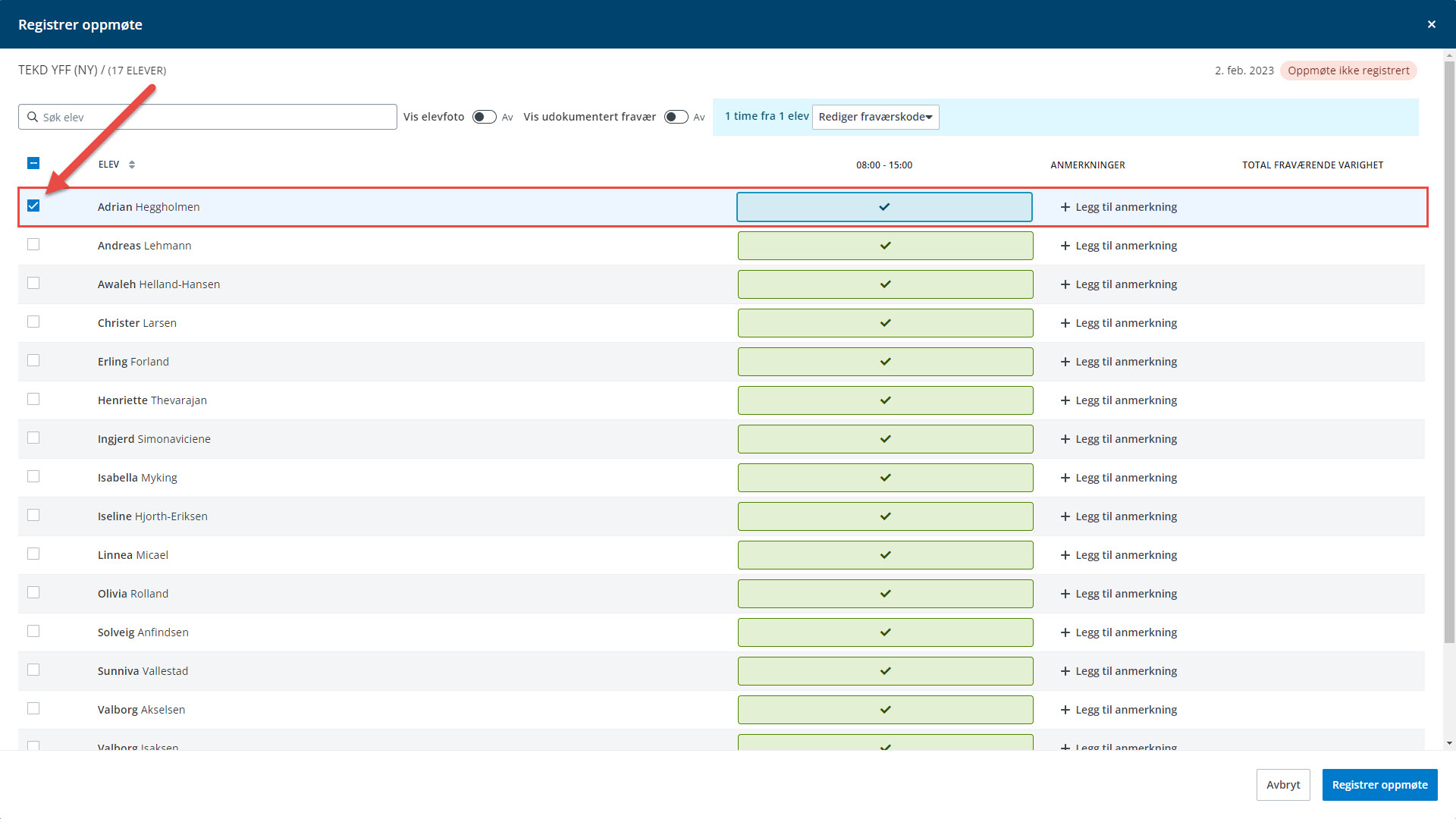Click attendance checkmark for Solveig Anfindsen
Image resolution: width=1456 pixels, height=819 pixels.
(x=885, y=632)
